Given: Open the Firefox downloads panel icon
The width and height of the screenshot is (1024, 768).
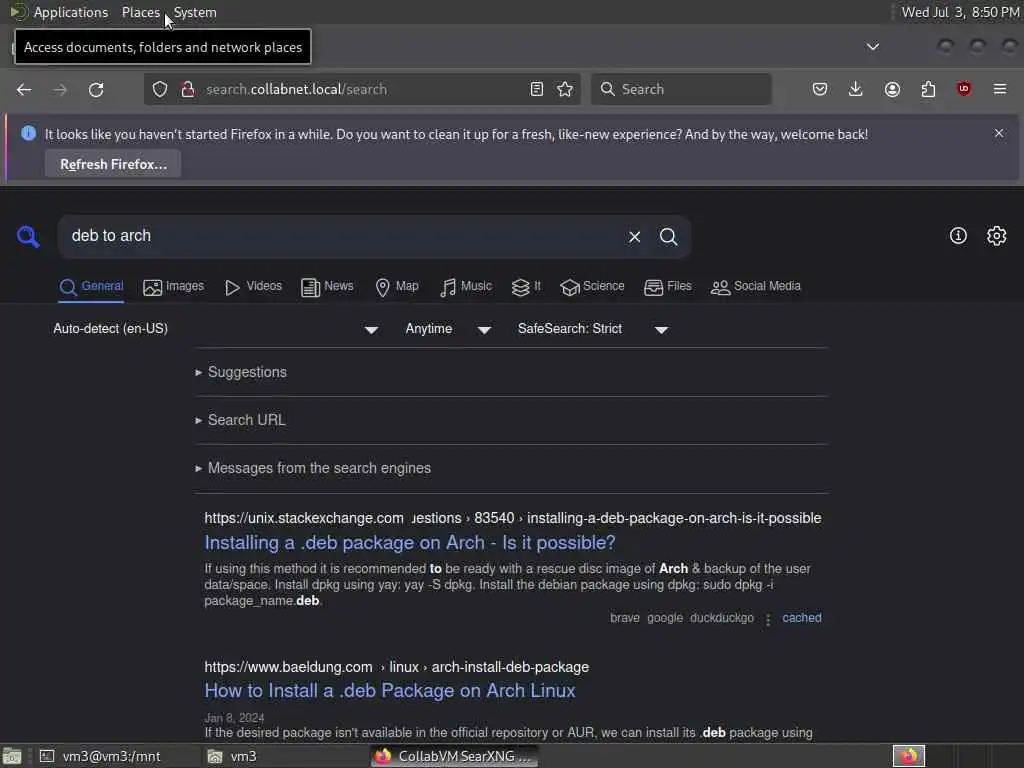Looking at the screenshot, I should [x=856, y=89].
